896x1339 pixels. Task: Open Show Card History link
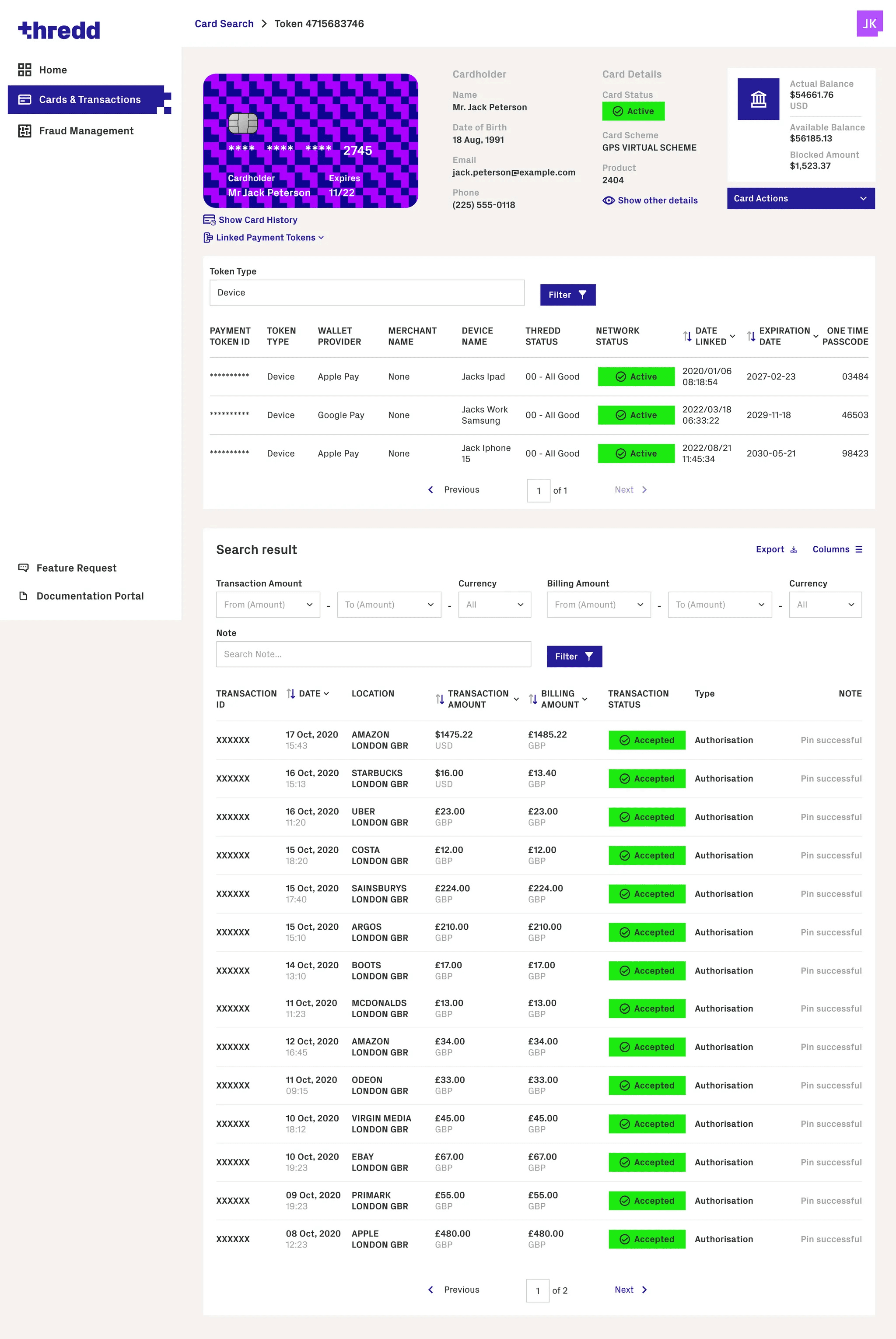pos(257,220)
